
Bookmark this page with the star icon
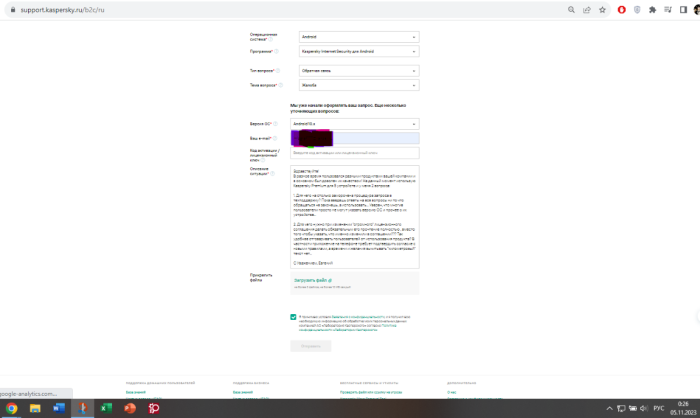[602, 10]
